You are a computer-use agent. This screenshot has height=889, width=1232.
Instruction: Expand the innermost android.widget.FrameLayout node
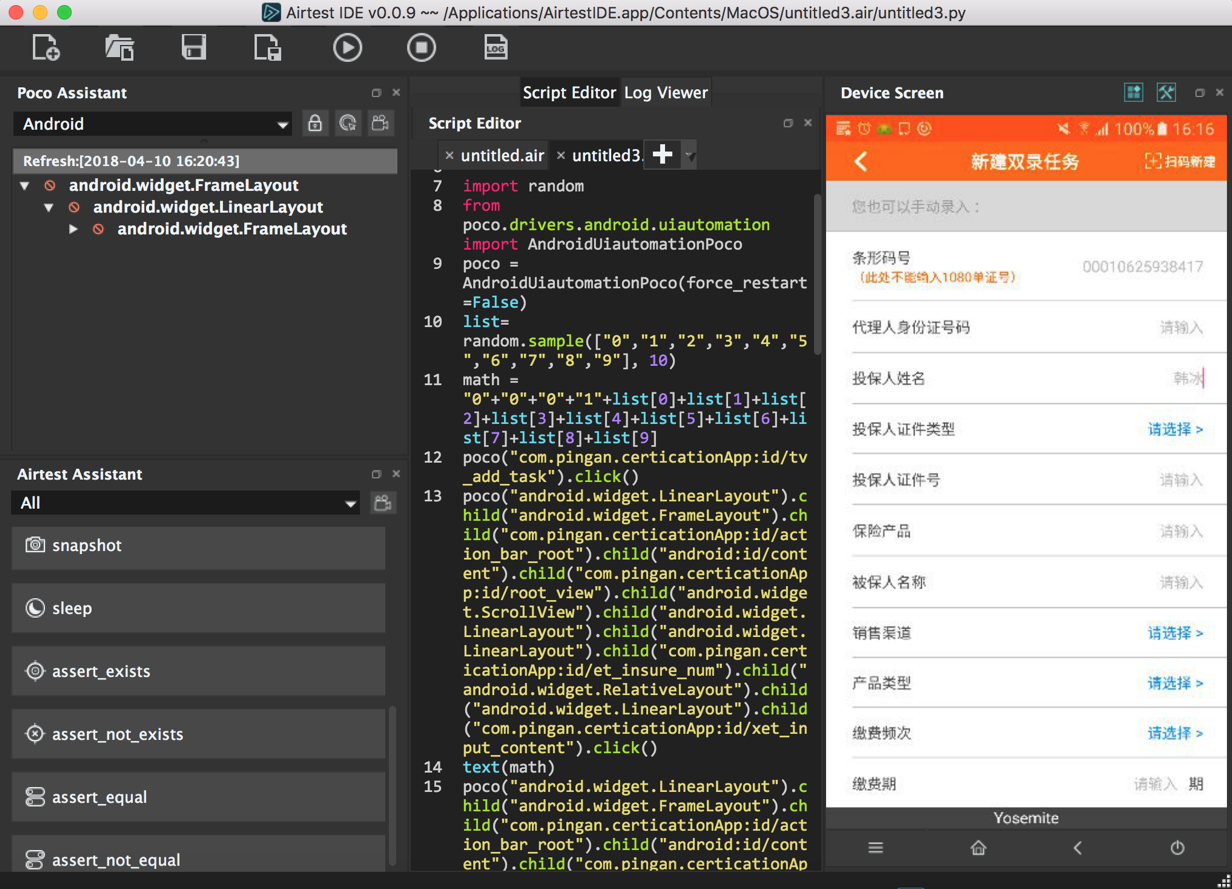point(74,229)
